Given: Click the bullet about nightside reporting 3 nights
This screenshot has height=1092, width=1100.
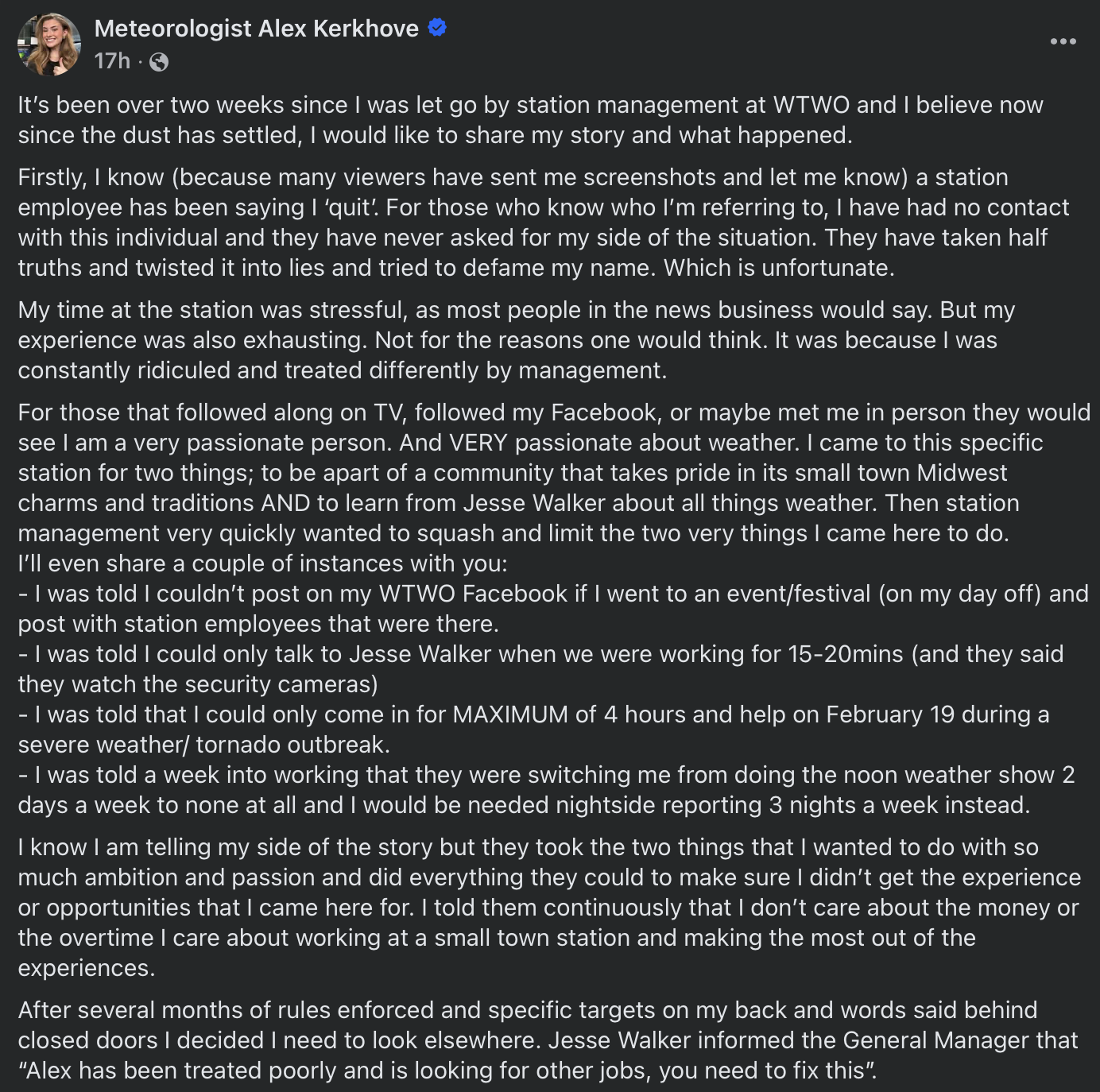Looking at the screenshot, I should (x=546, y=790).
